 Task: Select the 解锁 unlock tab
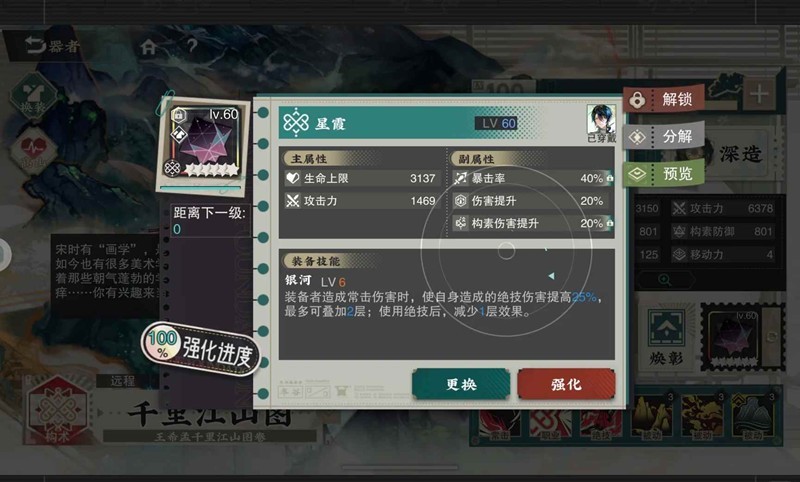pos(664,99)
